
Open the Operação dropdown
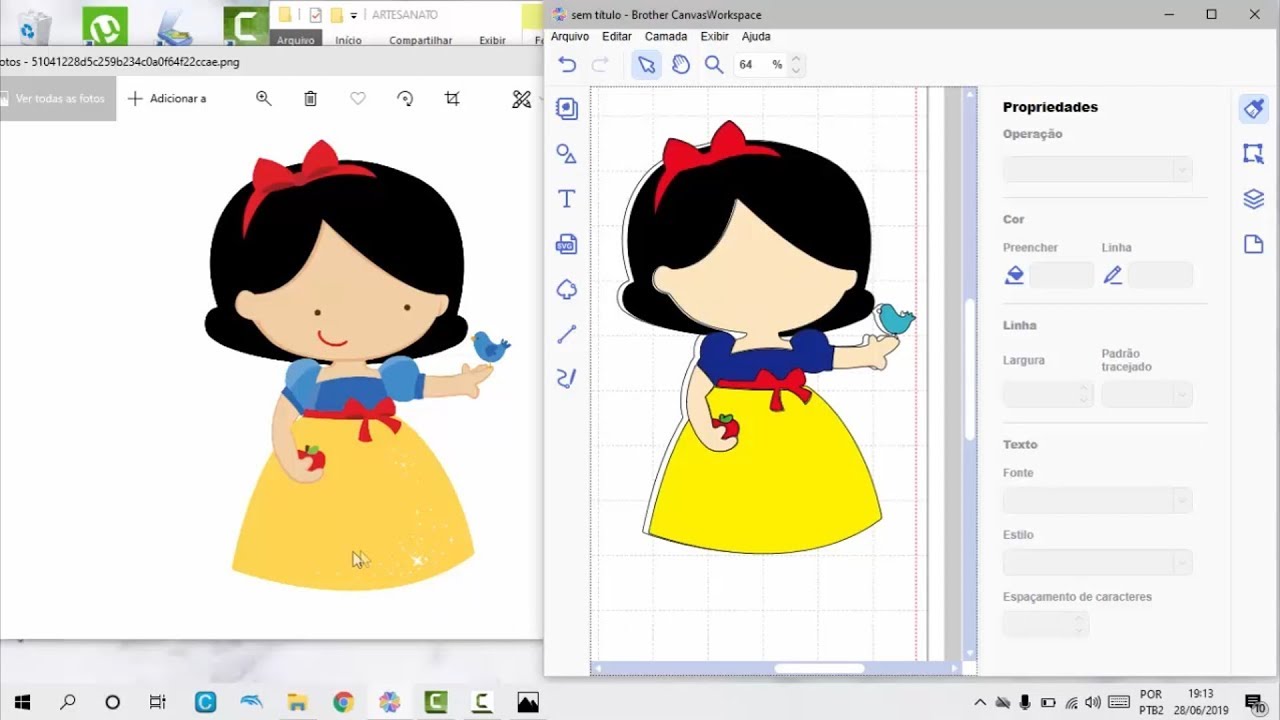[1097, 169]
